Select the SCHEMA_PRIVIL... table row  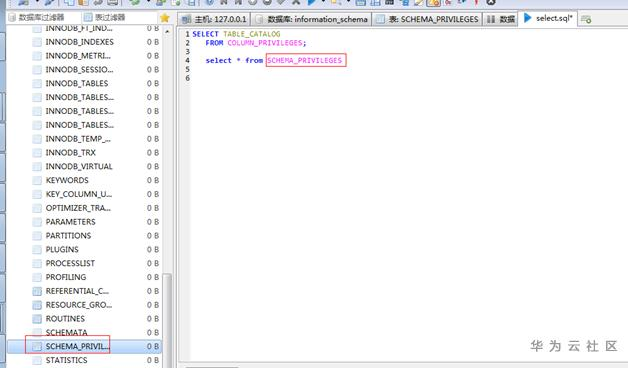coord(84,346)
